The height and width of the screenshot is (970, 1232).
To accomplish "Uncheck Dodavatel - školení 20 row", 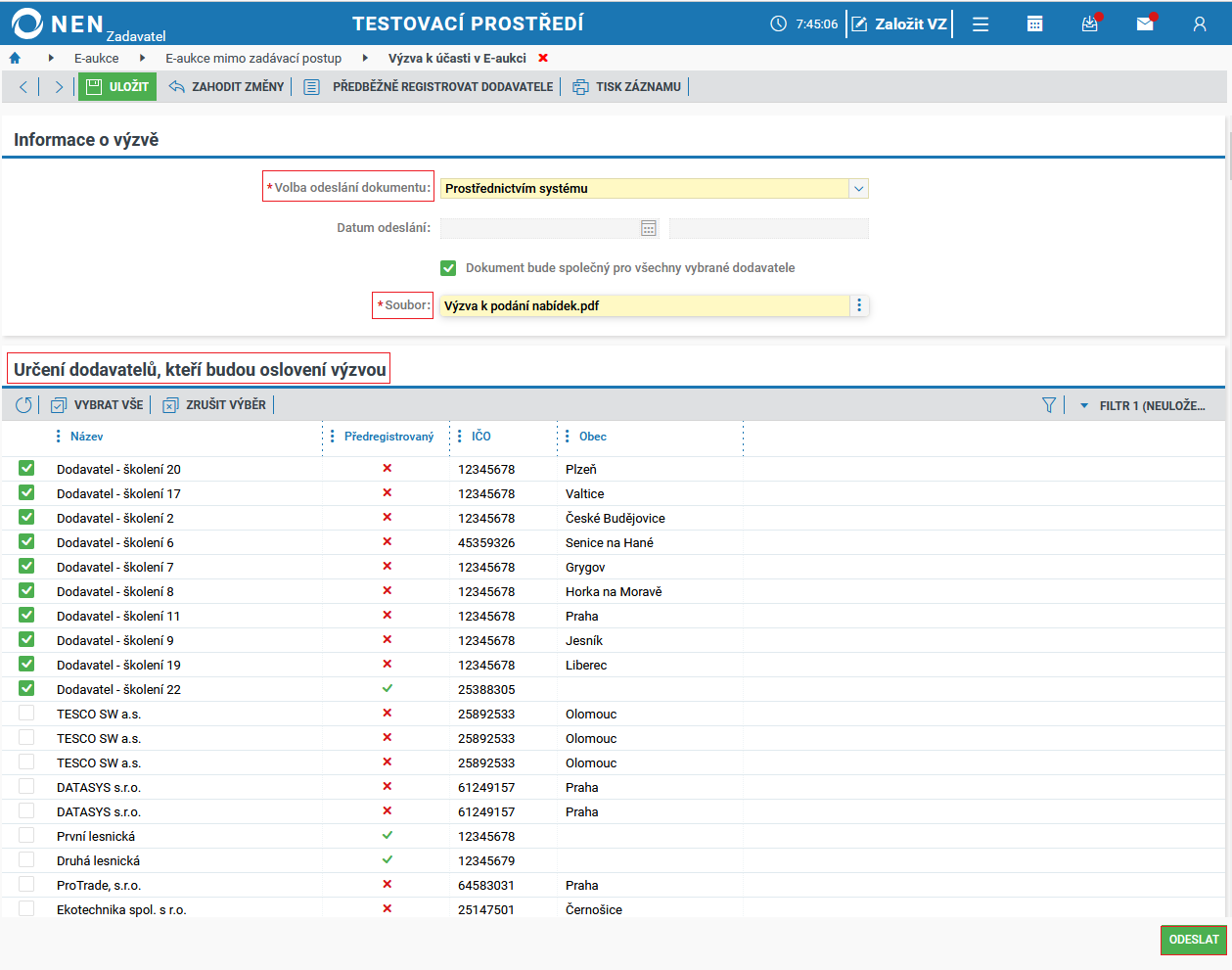I will 26,469.
